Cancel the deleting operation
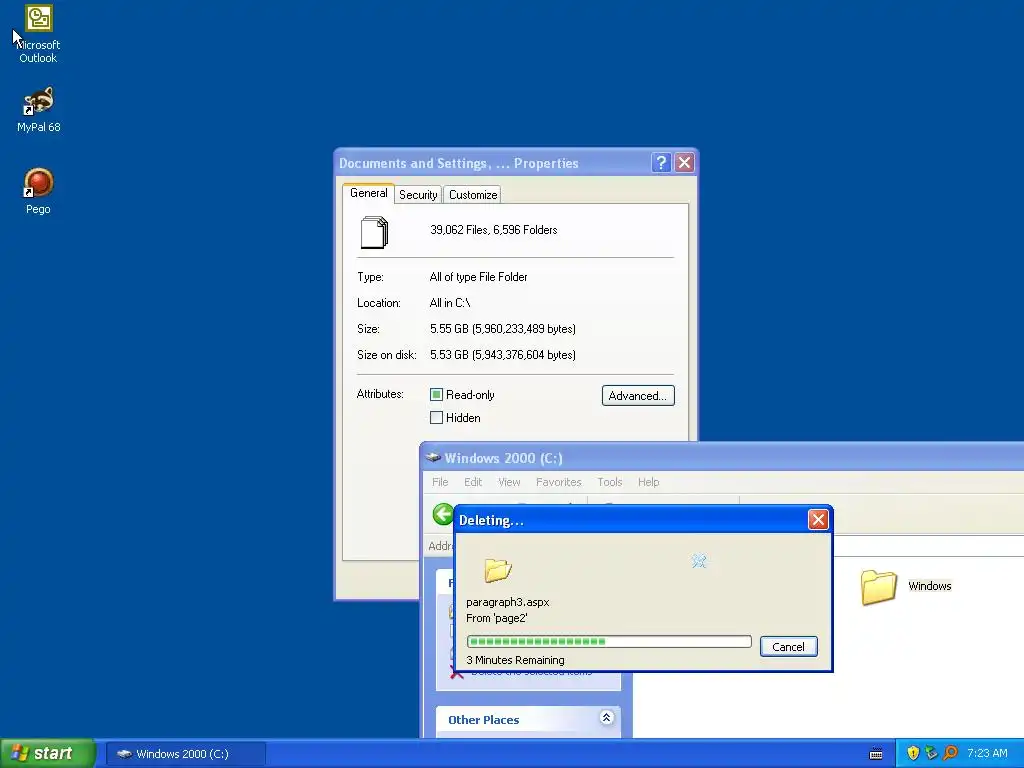 point(788,647)
